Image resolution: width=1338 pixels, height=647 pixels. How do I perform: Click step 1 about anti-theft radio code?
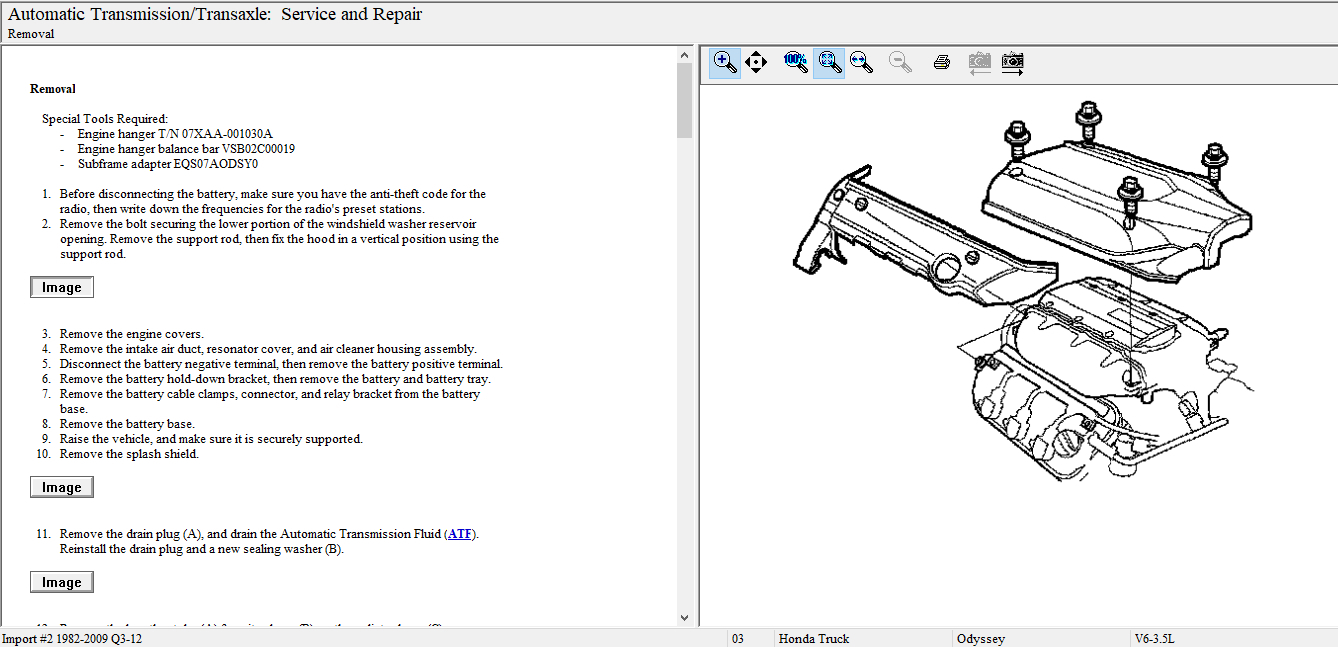click(272, 201)
